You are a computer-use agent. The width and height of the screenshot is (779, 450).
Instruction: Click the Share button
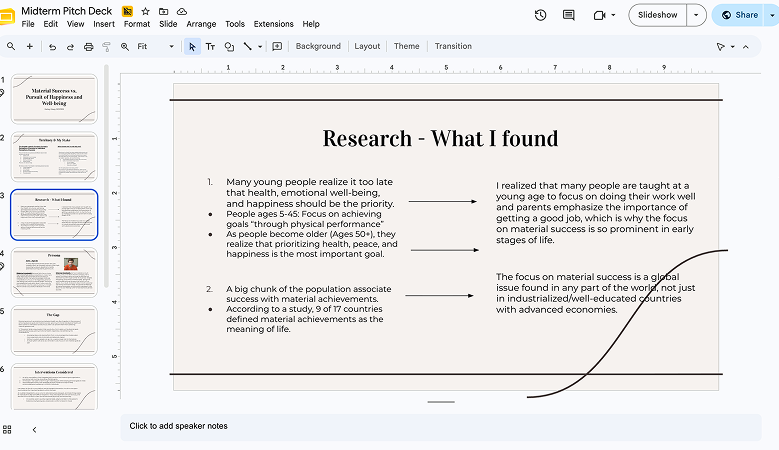click(740, 15)
